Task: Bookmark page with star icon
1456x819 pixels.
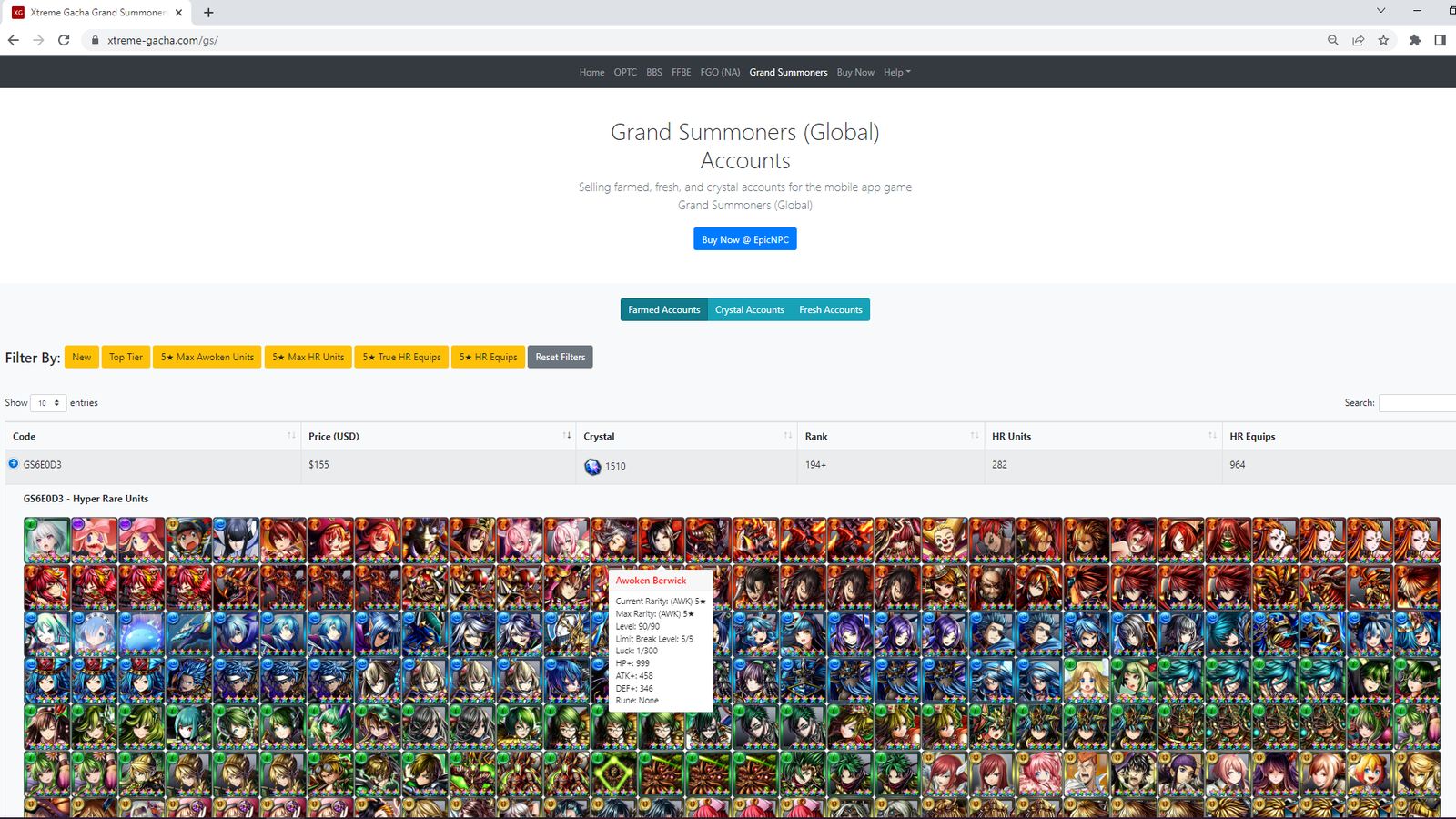Action: pos(1384,40)
